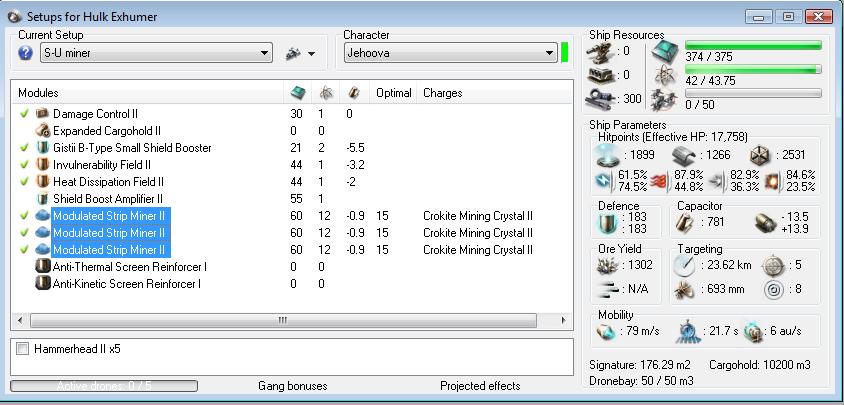The image size is (844, 405).
Task: Click Shield Boost Amplifier II module icon
Action: tap(43, 199)
